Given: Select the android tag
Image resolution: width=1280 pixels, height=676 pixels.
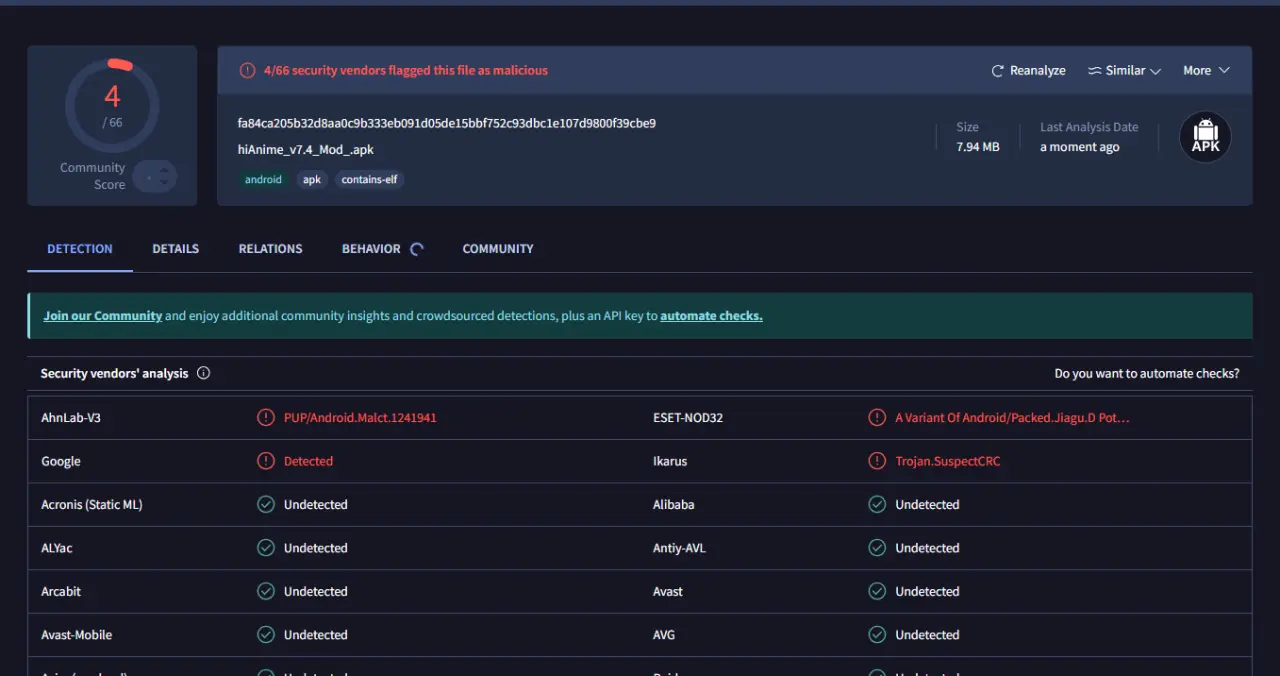Looking at the screenshot, I should coord(263,180).
